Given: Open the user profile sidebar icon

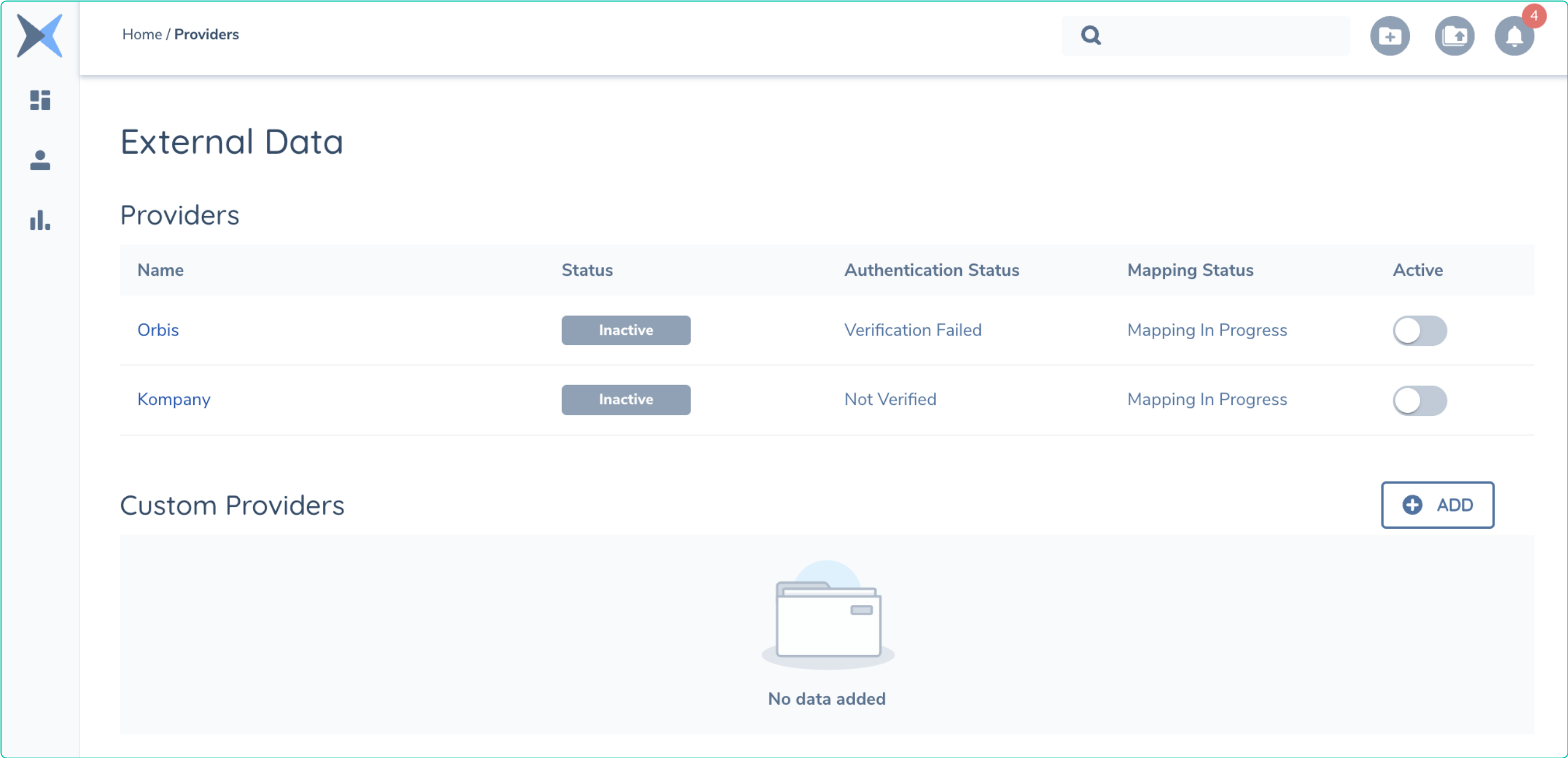Looking at the screenshot, I should [x=40, y=160].
